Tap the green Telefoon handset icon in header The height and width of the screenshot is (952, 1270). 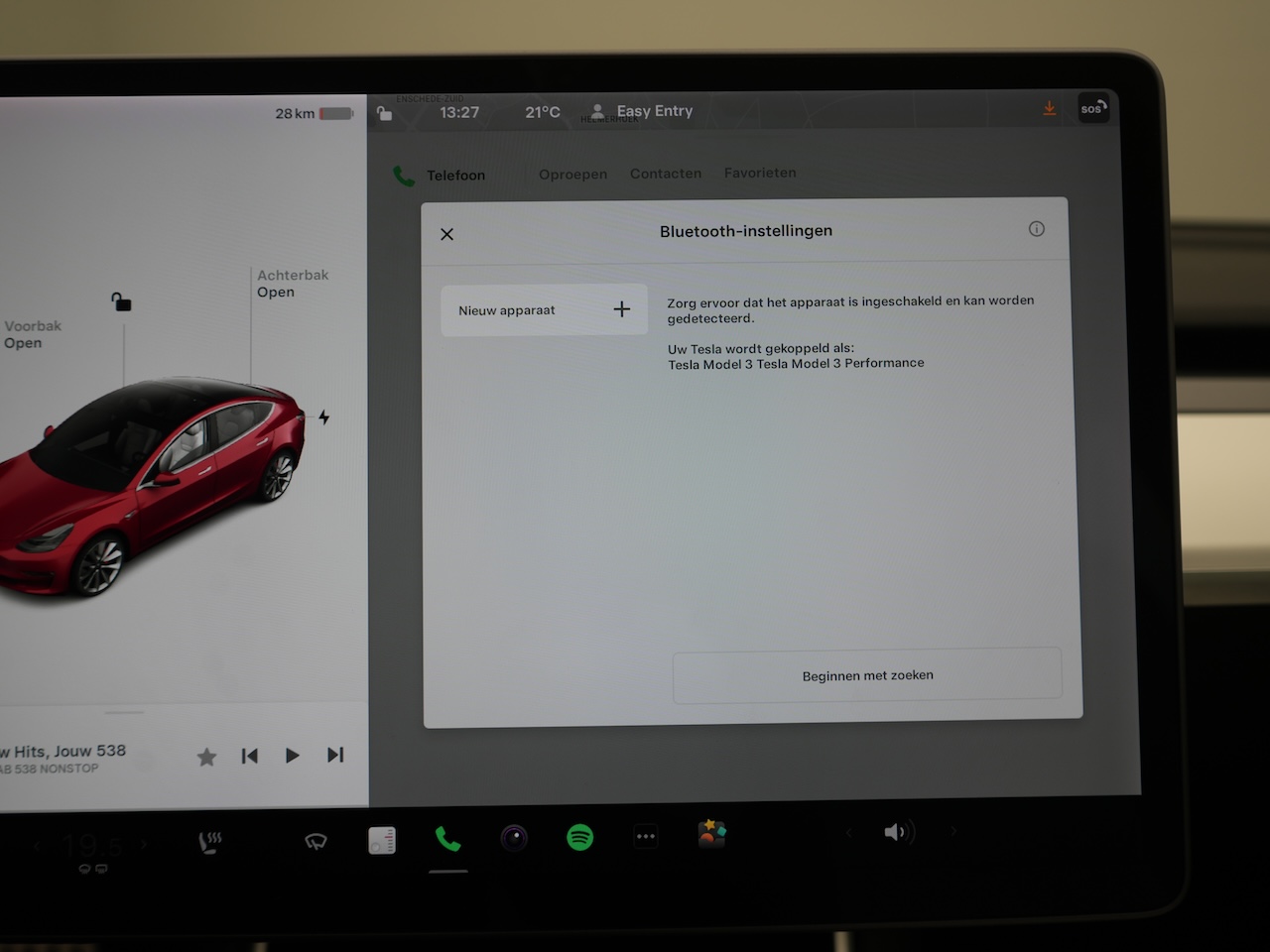[404, 177]
